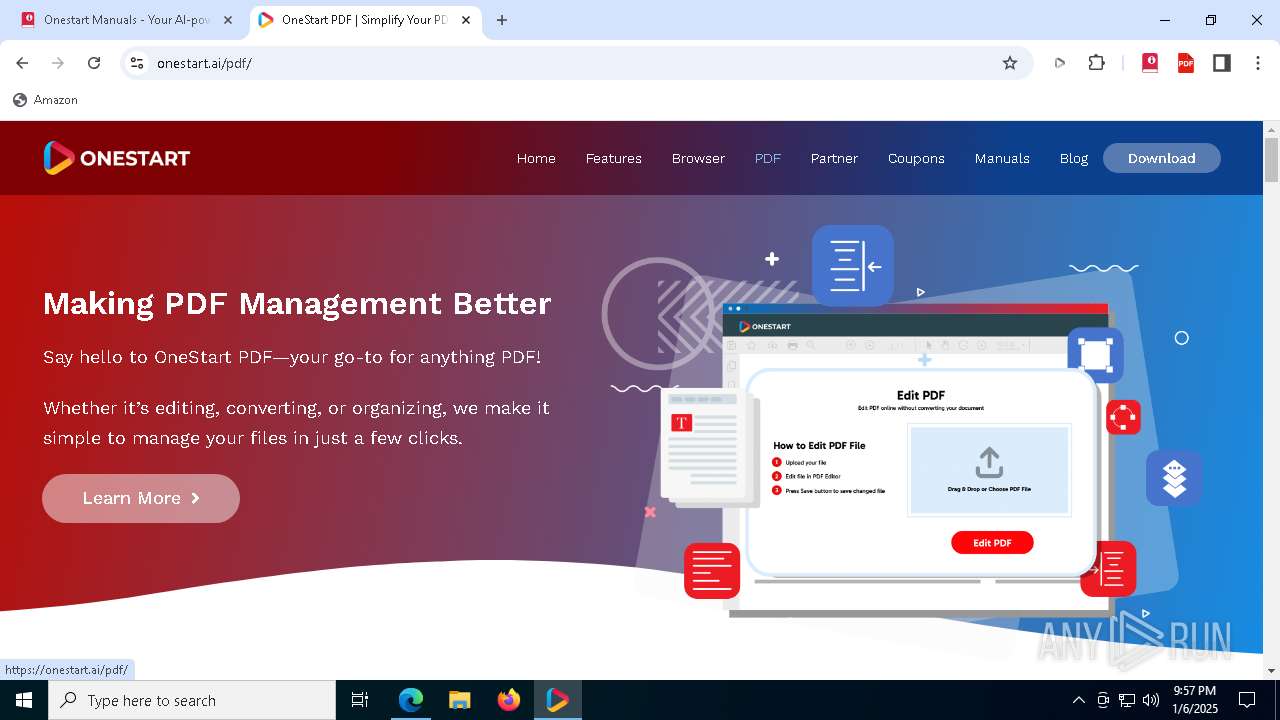View site information icon in address bar
This screenshot has width=1280, height=720.
coord(138,63)
